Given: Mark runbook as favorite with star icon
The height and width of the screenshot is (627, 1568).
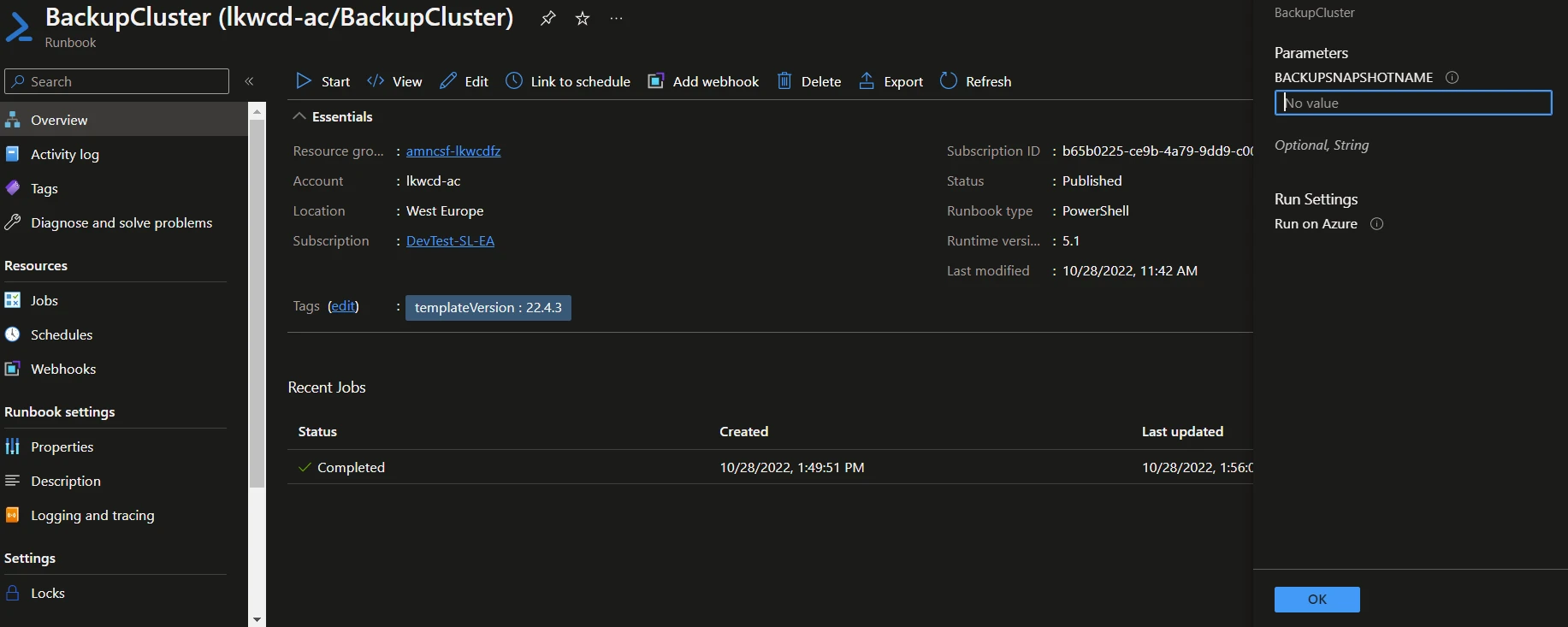Looking at the screenshot, I should 583,18.
